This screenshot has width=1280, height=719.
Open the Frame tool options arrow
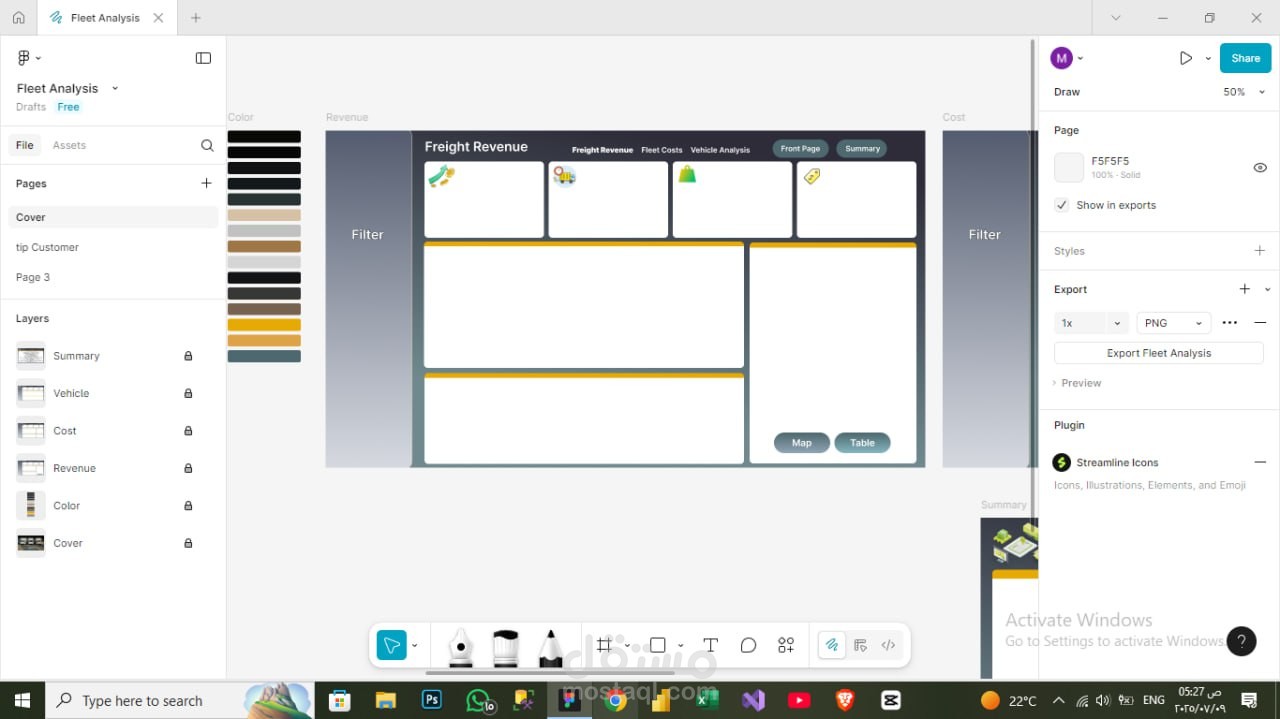pos(627,645)
